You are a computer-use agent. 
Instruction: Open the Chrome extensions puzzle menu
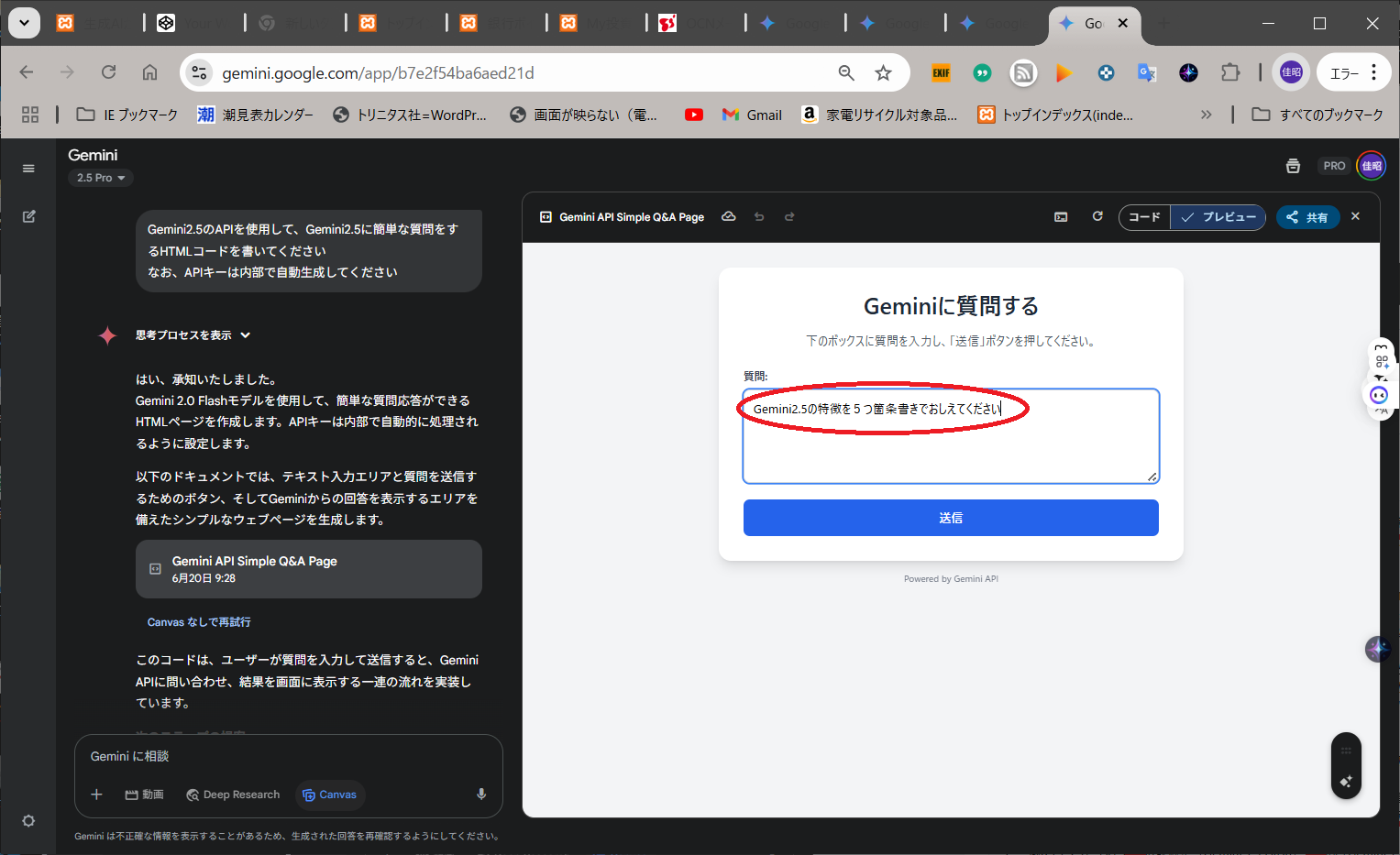(x=1230, y=73)
